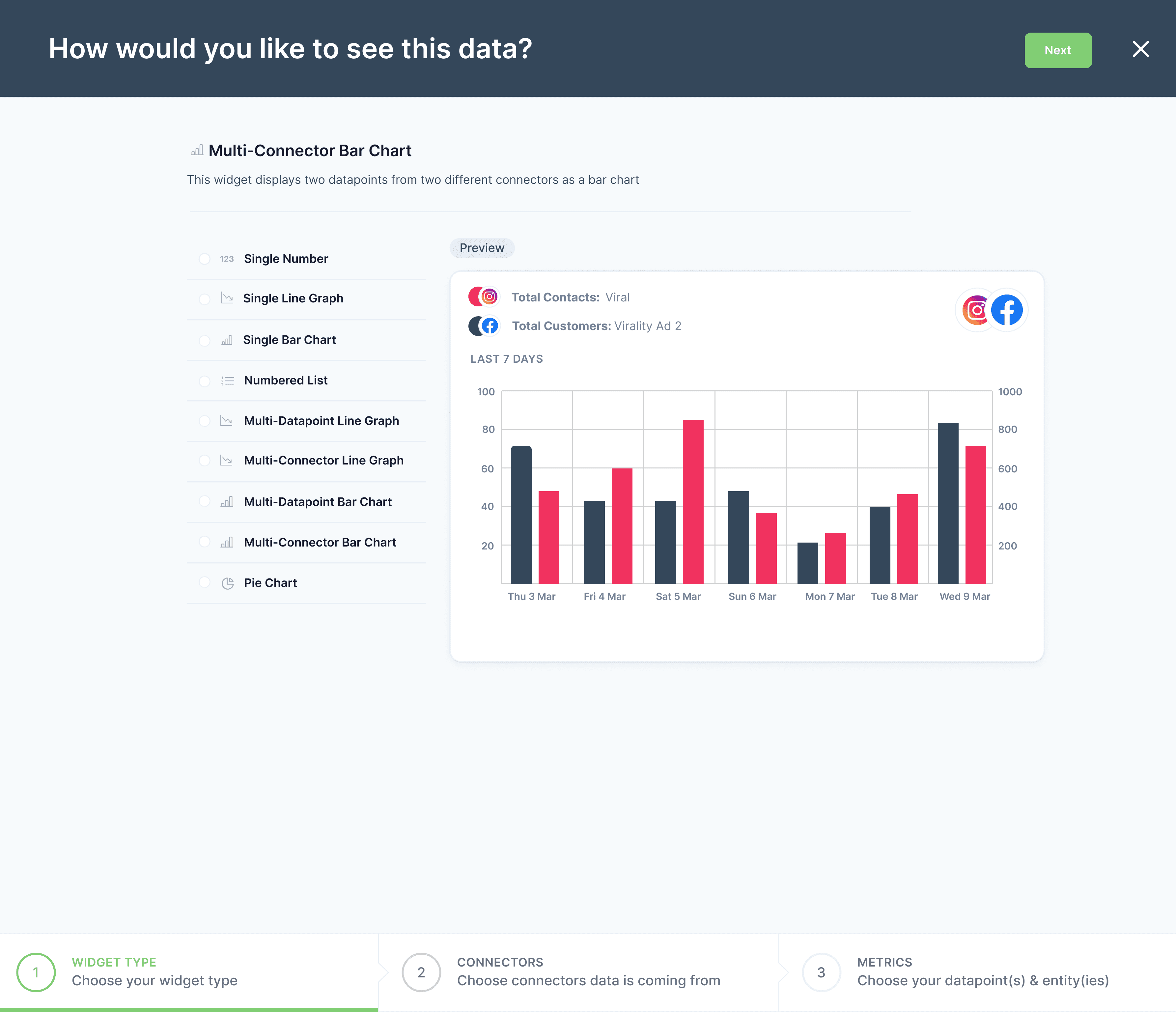Click tallest red bar on Sat 5 Mar

[693, 502]
